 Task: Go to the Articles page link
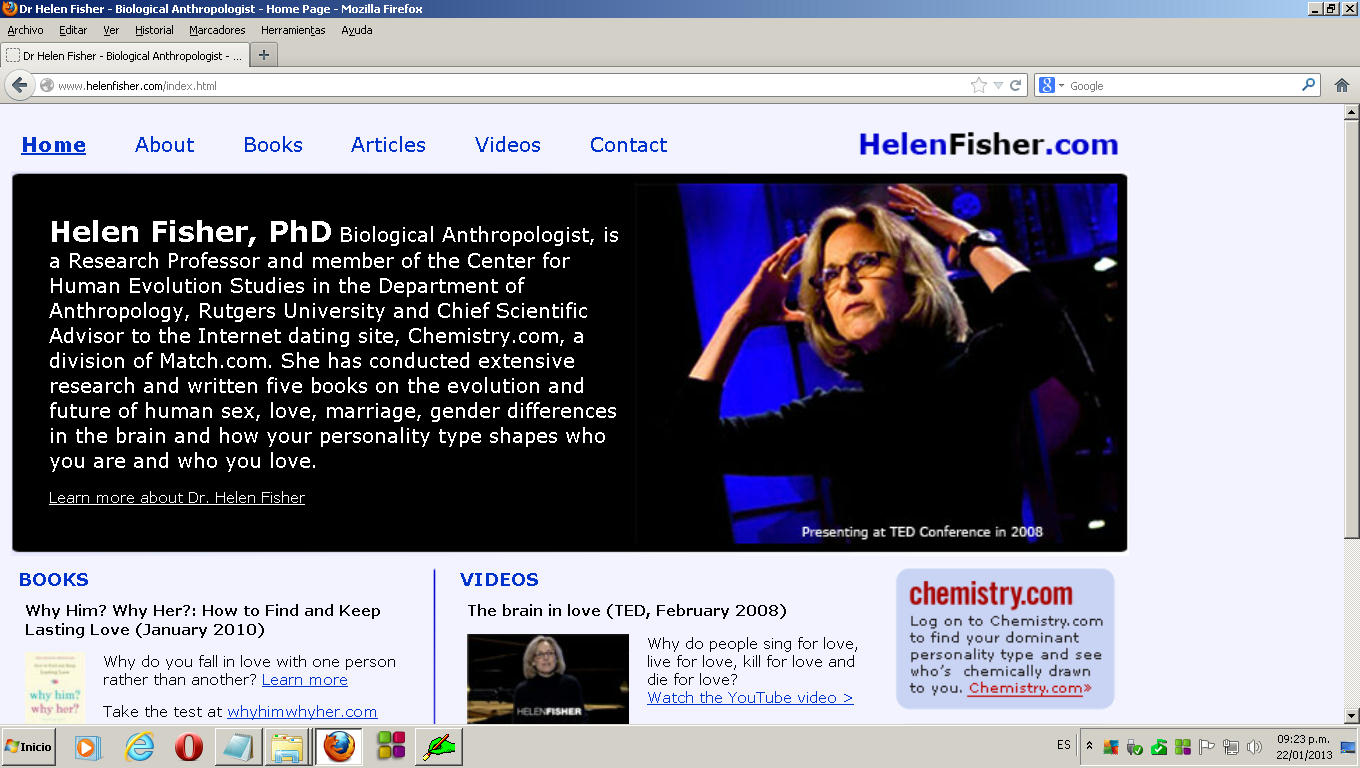point(388,145)
